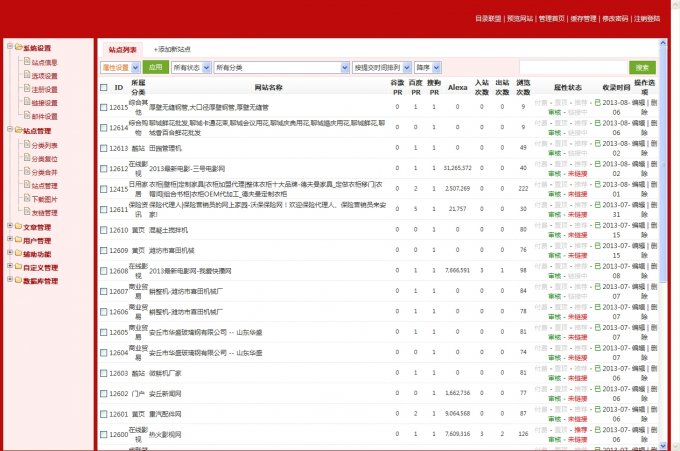Tick the checkbox for site 12415
Image resolution: width=680 pixels, height=451 pixels.
coord(104,189)
